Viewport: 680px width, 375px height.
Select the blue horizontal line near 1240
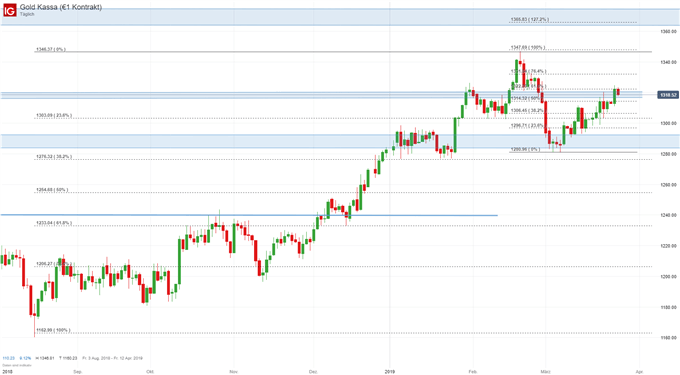point(249,215)
